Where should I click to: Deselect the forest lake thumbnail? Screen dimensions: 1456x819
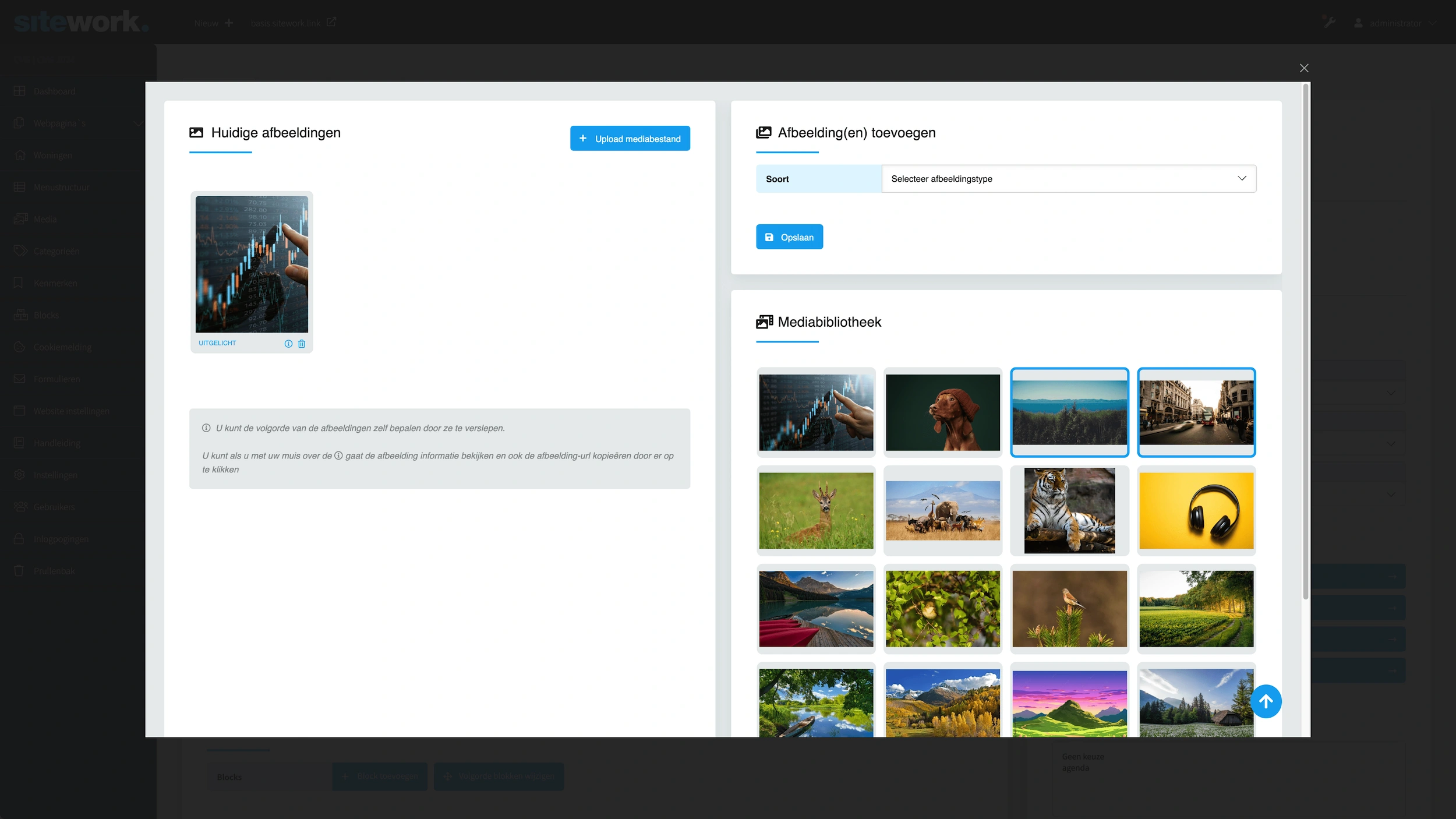1069,412
